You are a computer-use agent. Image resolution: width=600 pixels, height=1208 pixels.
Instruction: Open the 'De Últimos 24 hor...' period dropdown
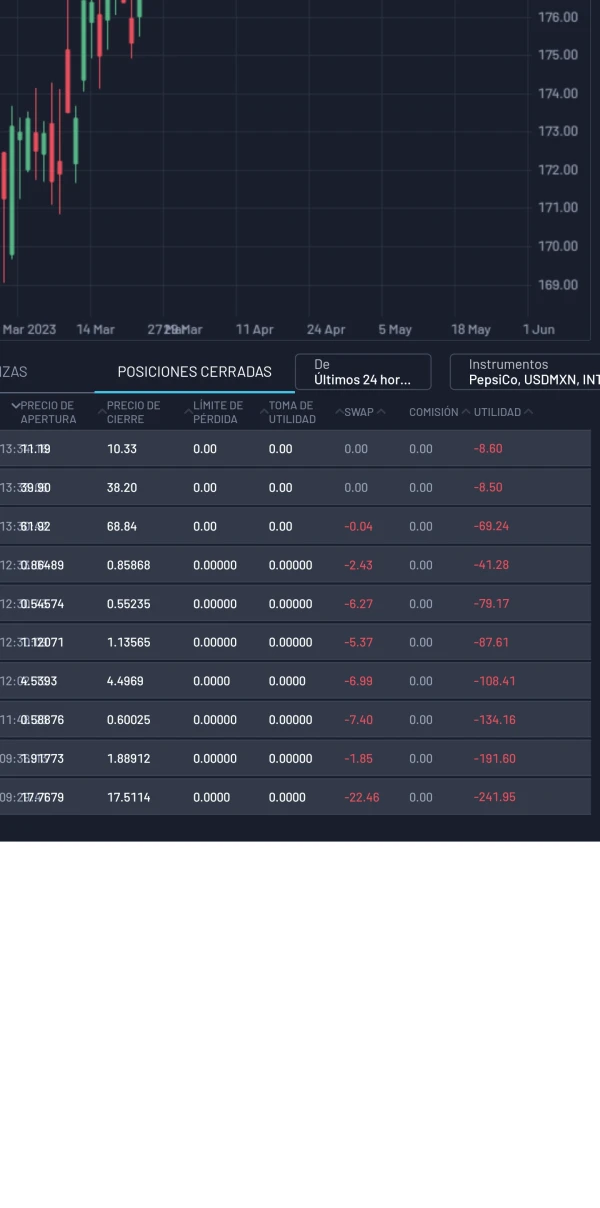tap(363, 372)
